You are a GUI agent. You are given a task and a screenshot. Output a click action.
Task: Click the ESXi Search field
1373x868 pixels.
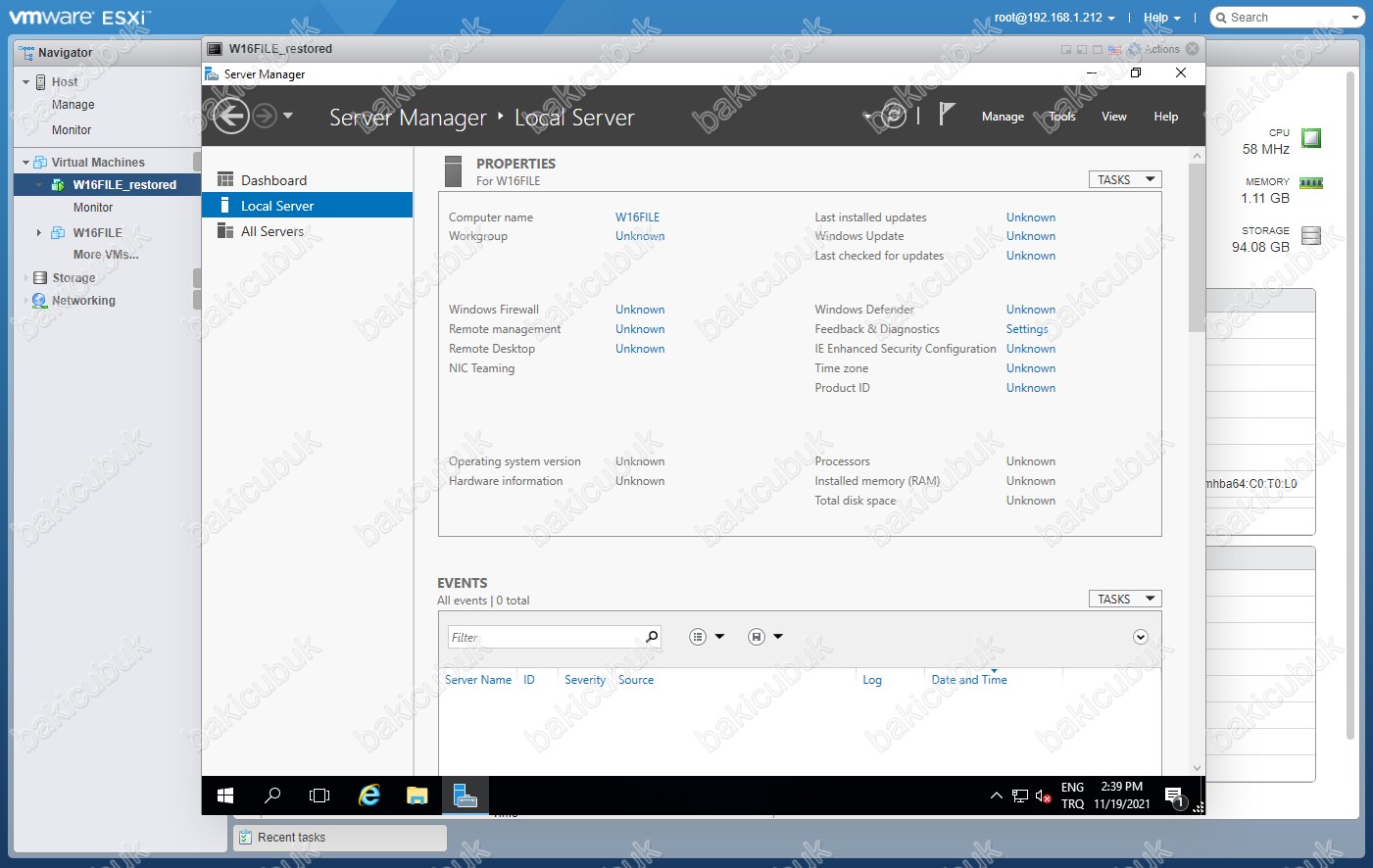tap(1288, 18)
